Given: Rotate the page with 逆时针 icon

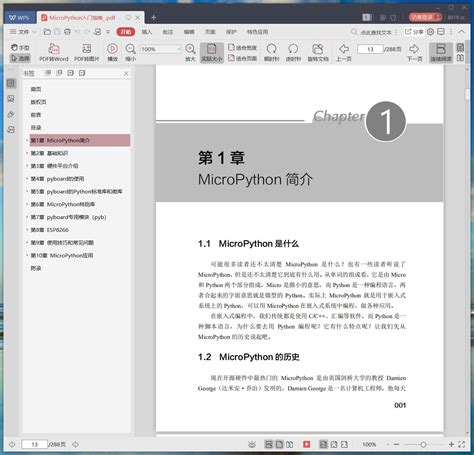Looking at the screenshot, I should 293,52.
